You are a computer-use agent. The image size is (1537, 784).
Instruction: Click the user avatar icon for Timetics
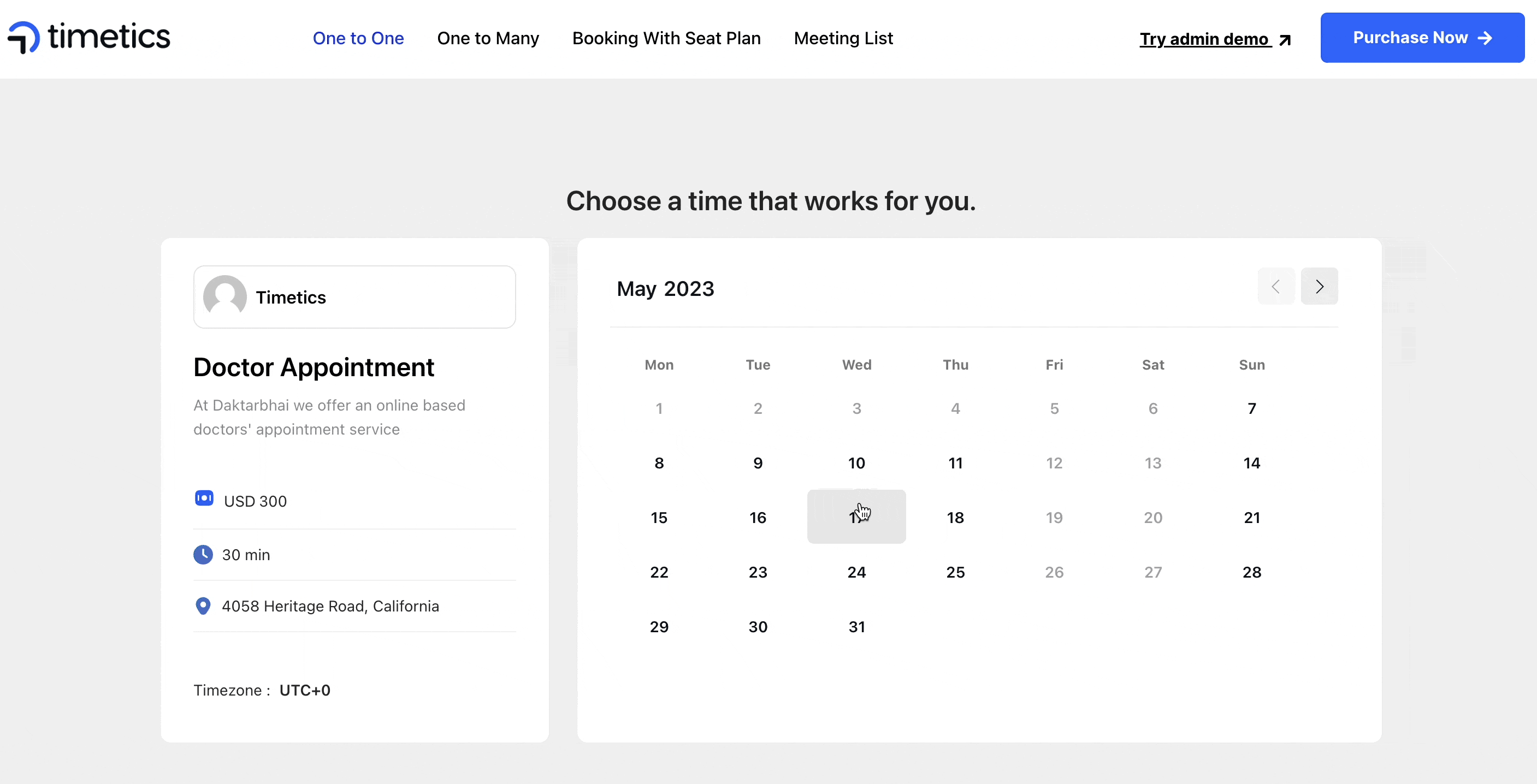224,297
